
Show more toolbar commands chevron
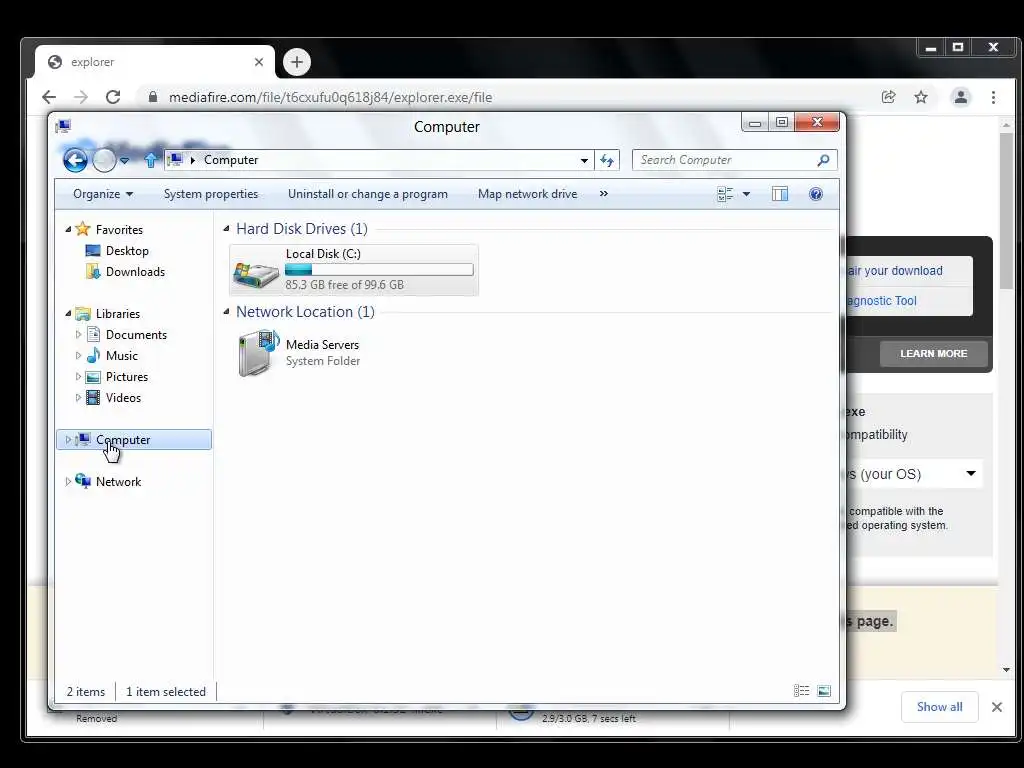(x=603, y=193)
